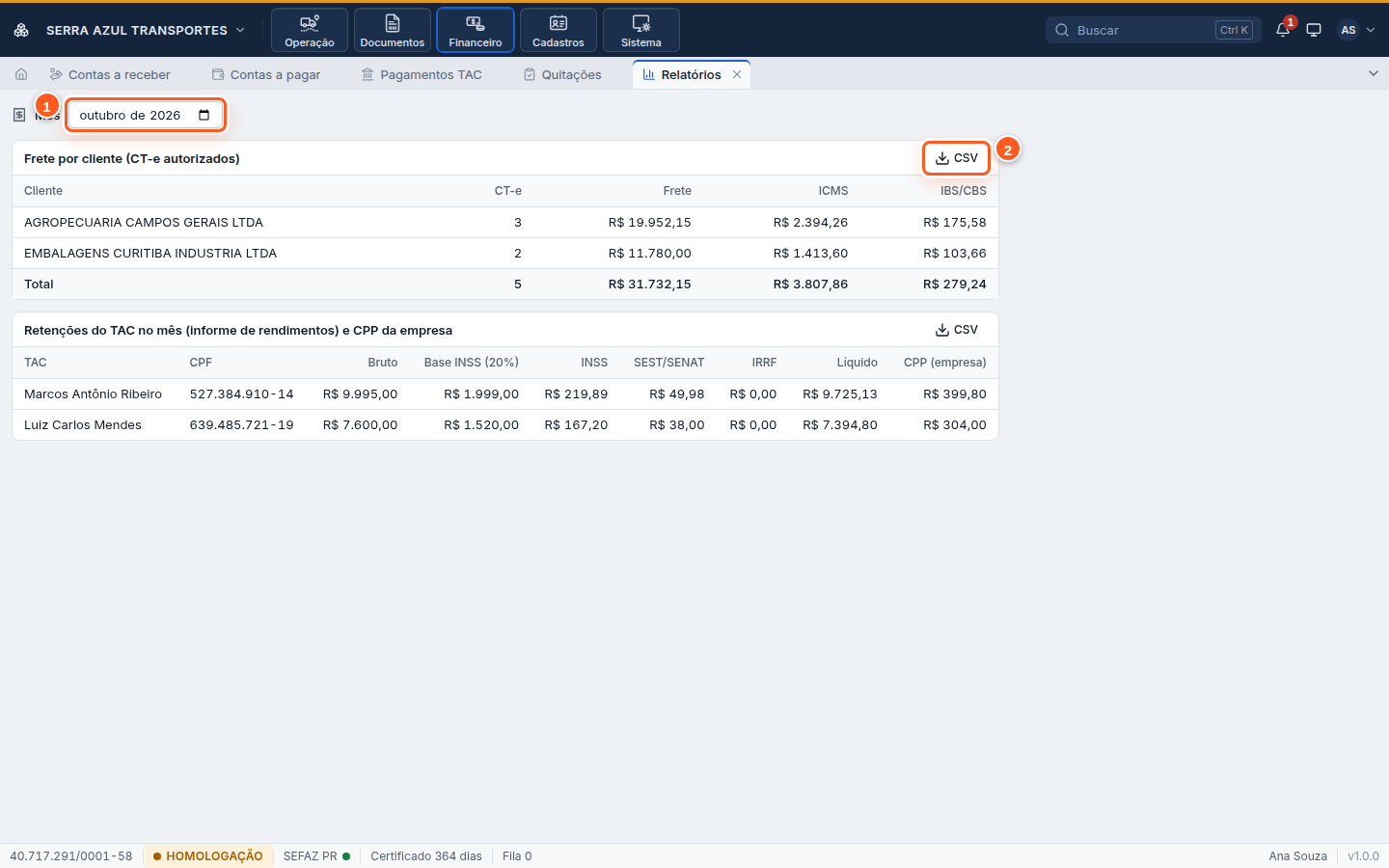Open the Documentos module
The image size is (1389, 868).
(x=393, y=30)
